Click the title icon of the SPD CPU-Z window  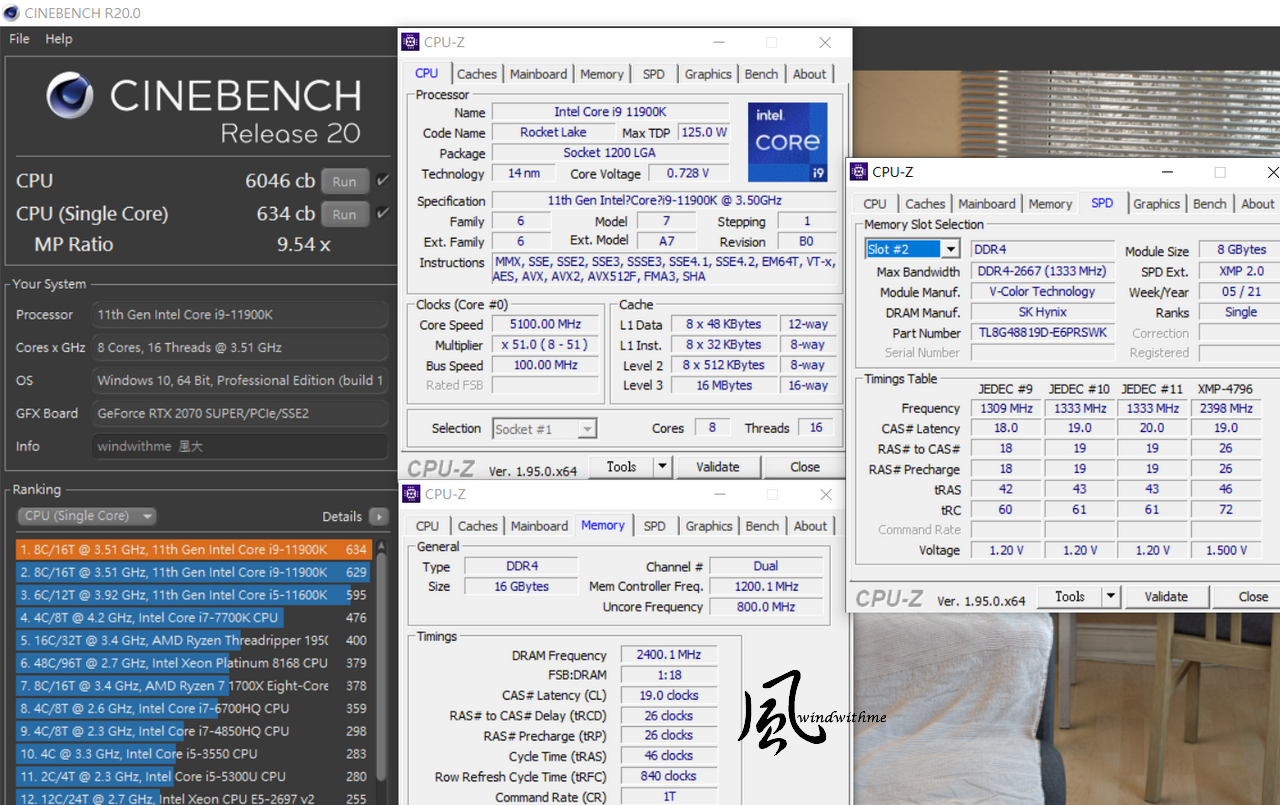859,172
